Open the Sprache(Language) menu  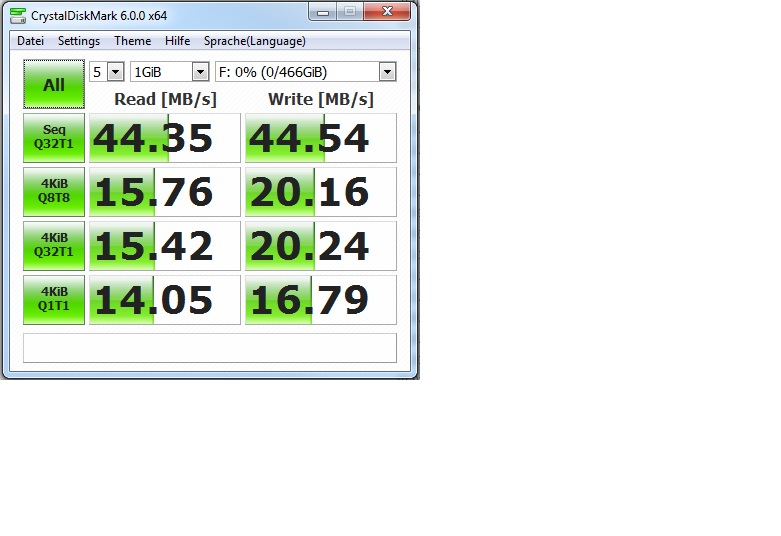click(255, 41)
